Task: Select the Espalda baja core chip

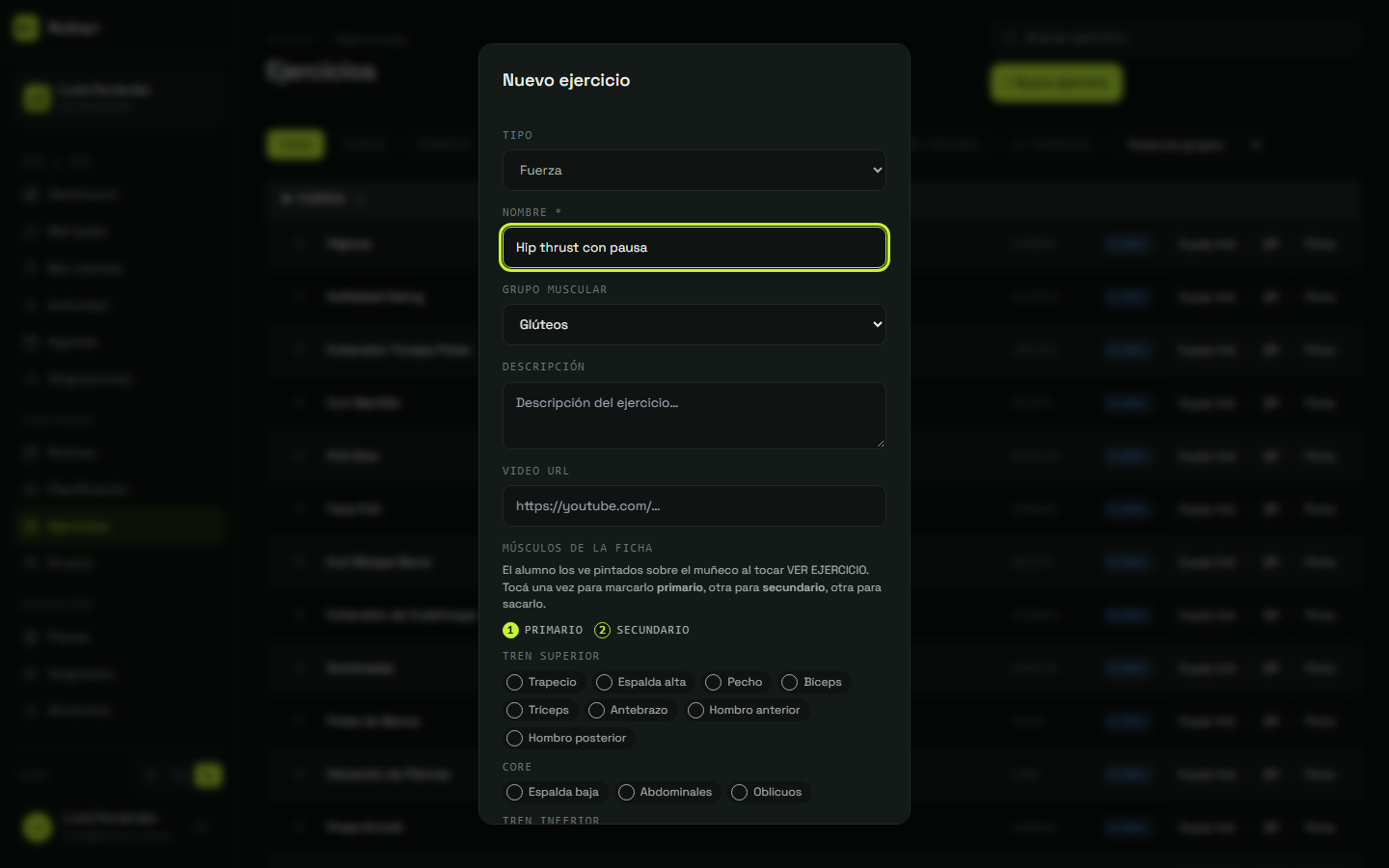Action: pyautogui.click(x=554, y=792)
